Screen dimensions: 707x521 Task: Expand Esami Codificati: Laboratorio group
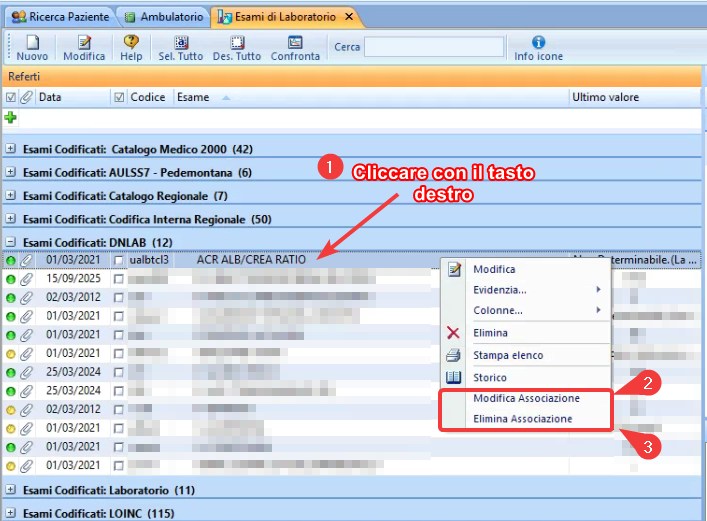pos(10,489)
